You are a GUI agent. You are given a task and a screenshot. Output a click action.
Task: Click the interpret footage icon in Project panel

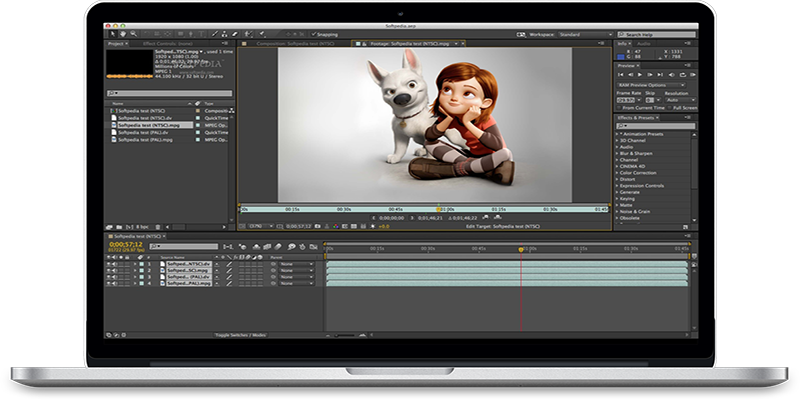(x=109, y=227)
